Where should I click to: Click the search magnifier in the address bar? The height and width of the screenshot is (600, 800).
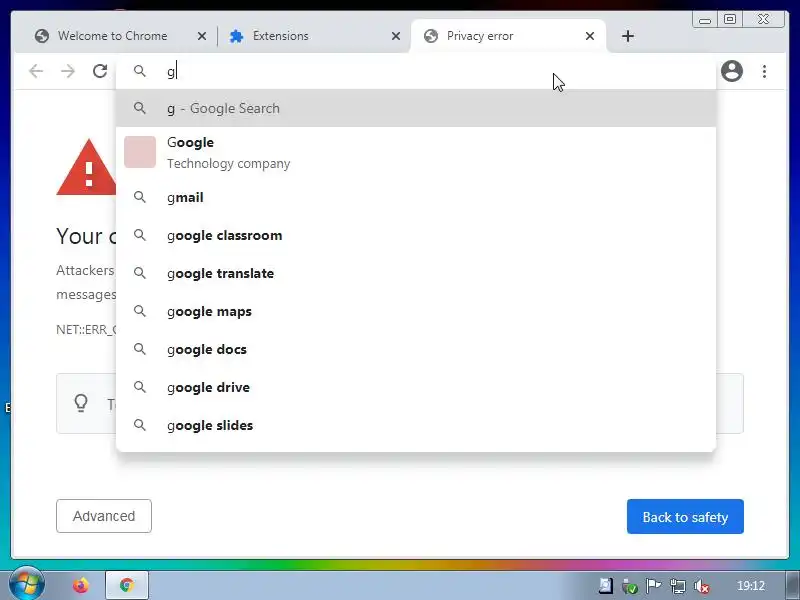click(x=140, y=71)
